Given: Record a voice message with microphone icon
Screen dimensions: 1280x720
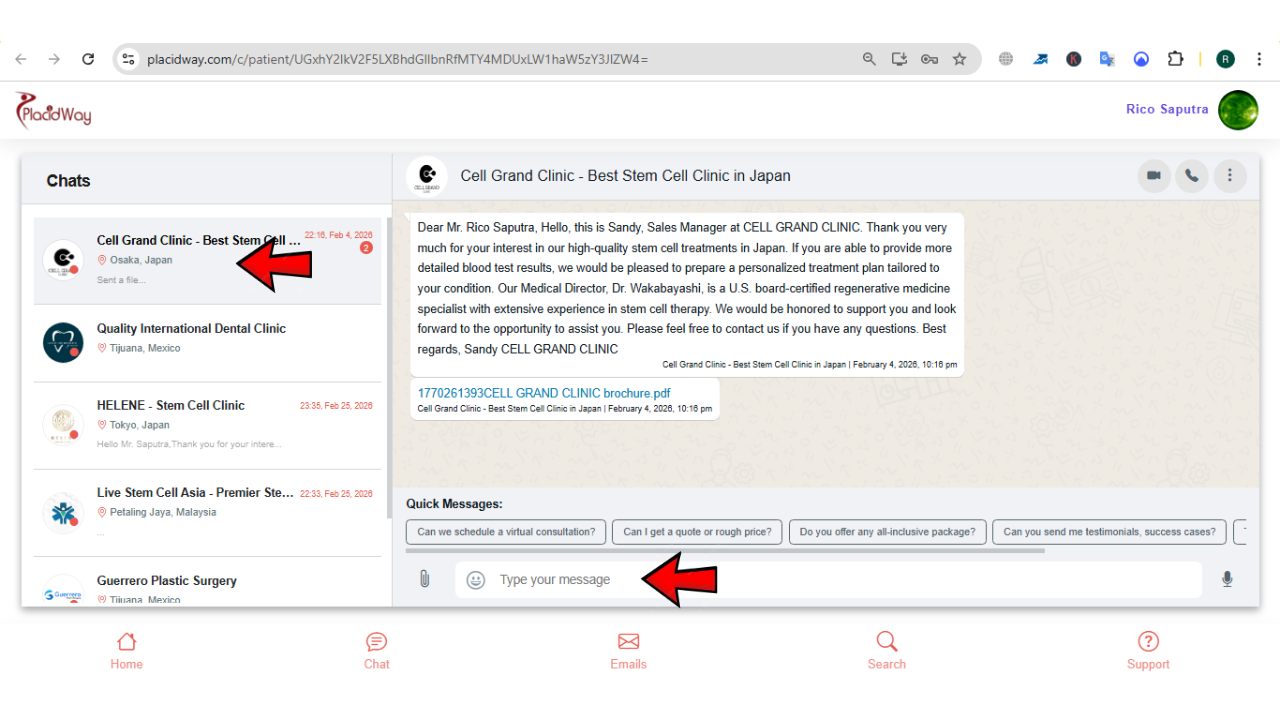Looking at the screenshot, I should 1227,579.
